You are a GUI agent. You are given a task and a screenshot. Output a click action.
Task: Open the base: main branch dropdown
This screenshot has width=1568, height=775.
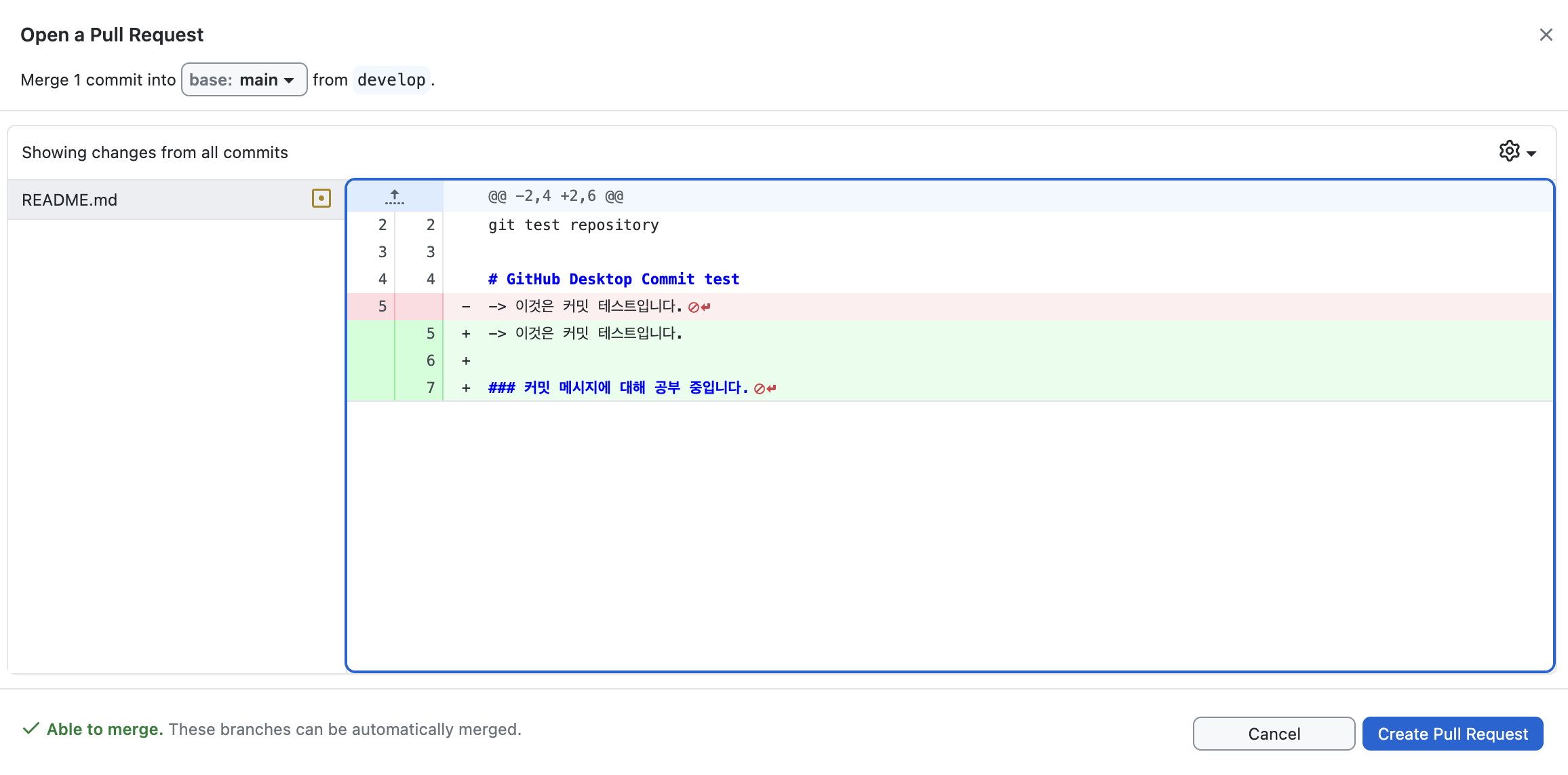(243, 80)
